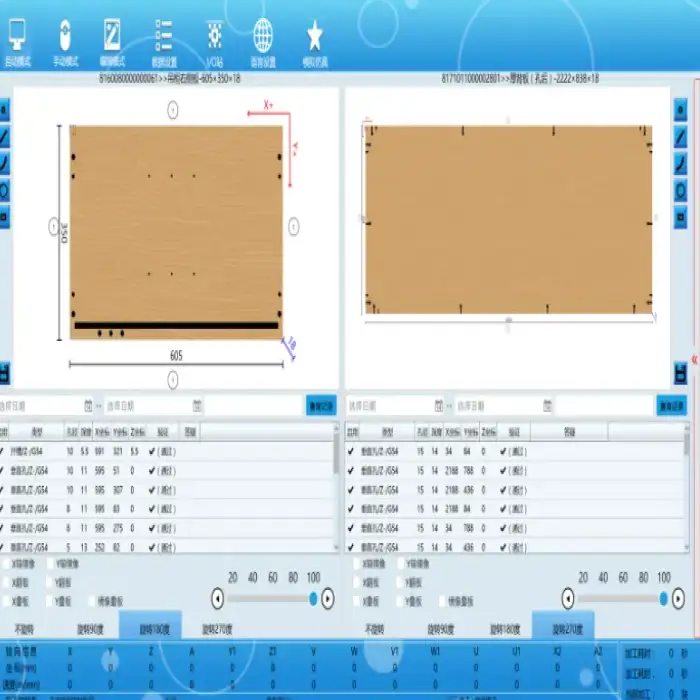
Task: Enable X轴镜像 checkbox in left panel
Action: coord(6,563)
